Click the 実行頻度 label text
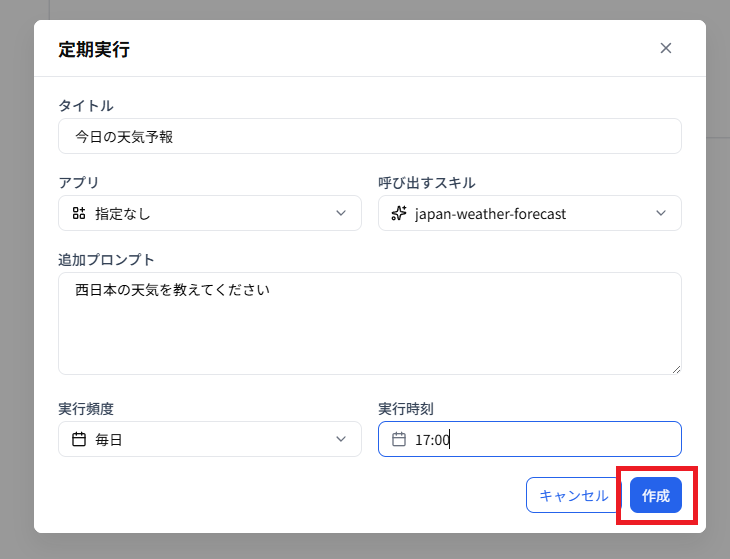The height and width of the screenshot is (559, 730). point(86,409)
